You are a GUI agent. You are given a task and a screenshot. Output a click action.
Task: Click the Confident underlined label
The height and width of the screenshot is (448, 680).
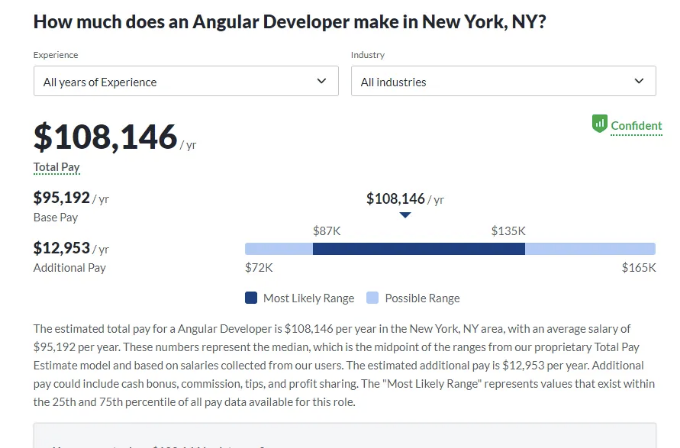(x=636, y=126)
